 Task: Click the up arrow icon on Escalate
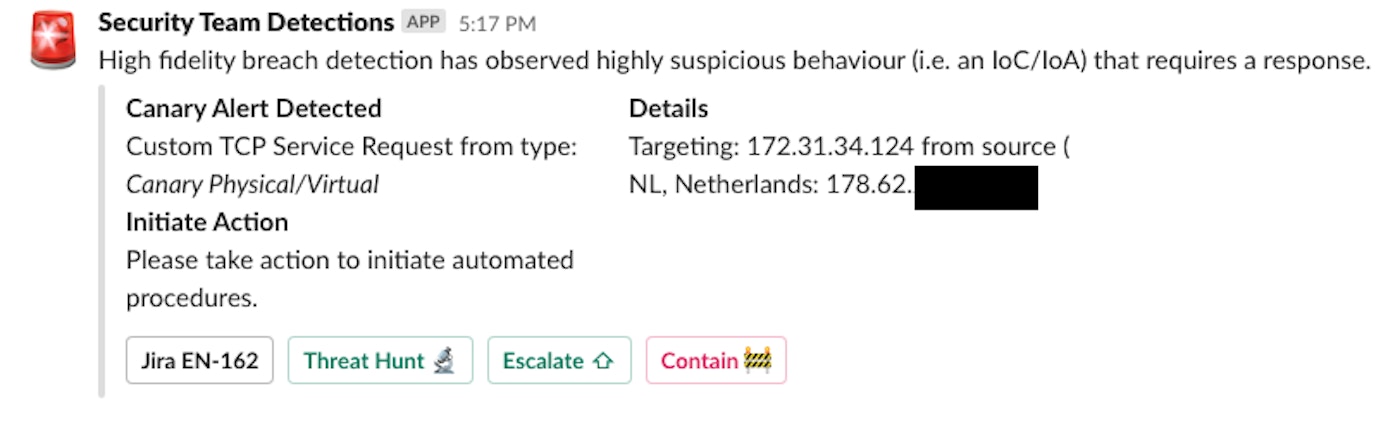[602, 361]
